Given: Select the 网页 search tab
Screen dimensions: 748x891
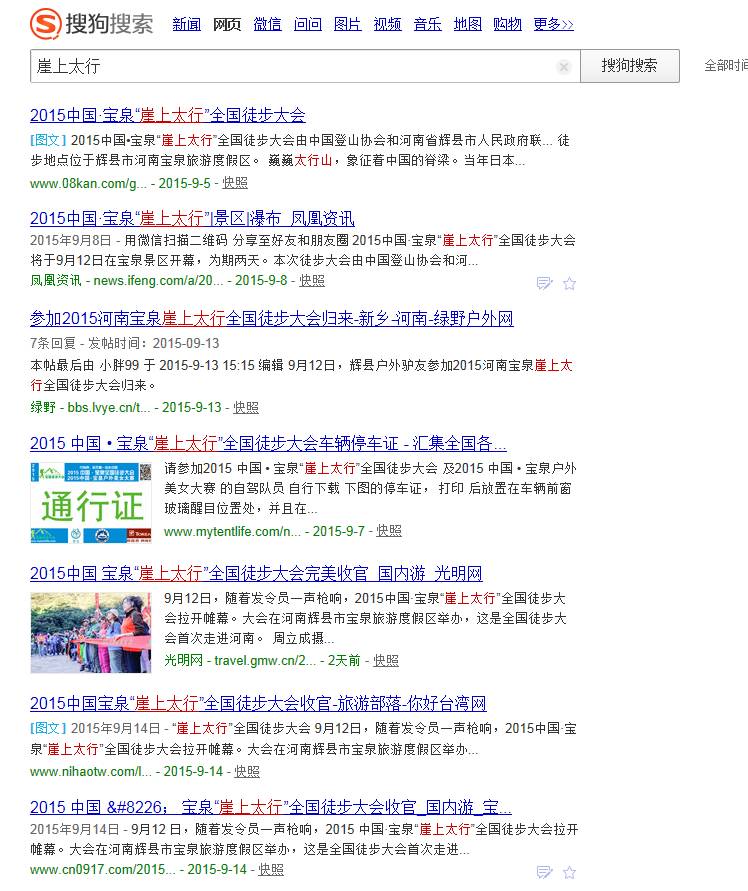Looking at the screenshot, I should (227, 24).
